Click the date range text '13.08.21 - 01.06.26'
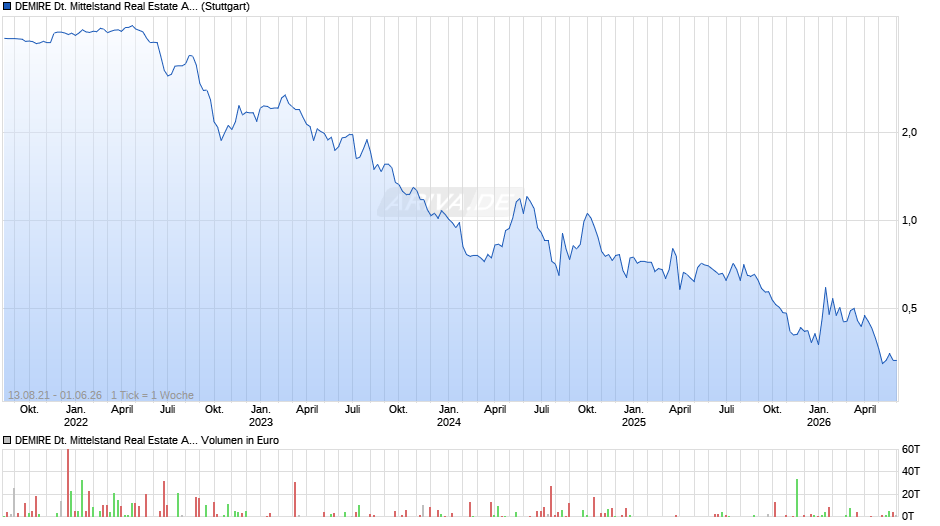This screenshot has height=526, width=940. coord(55,395)
